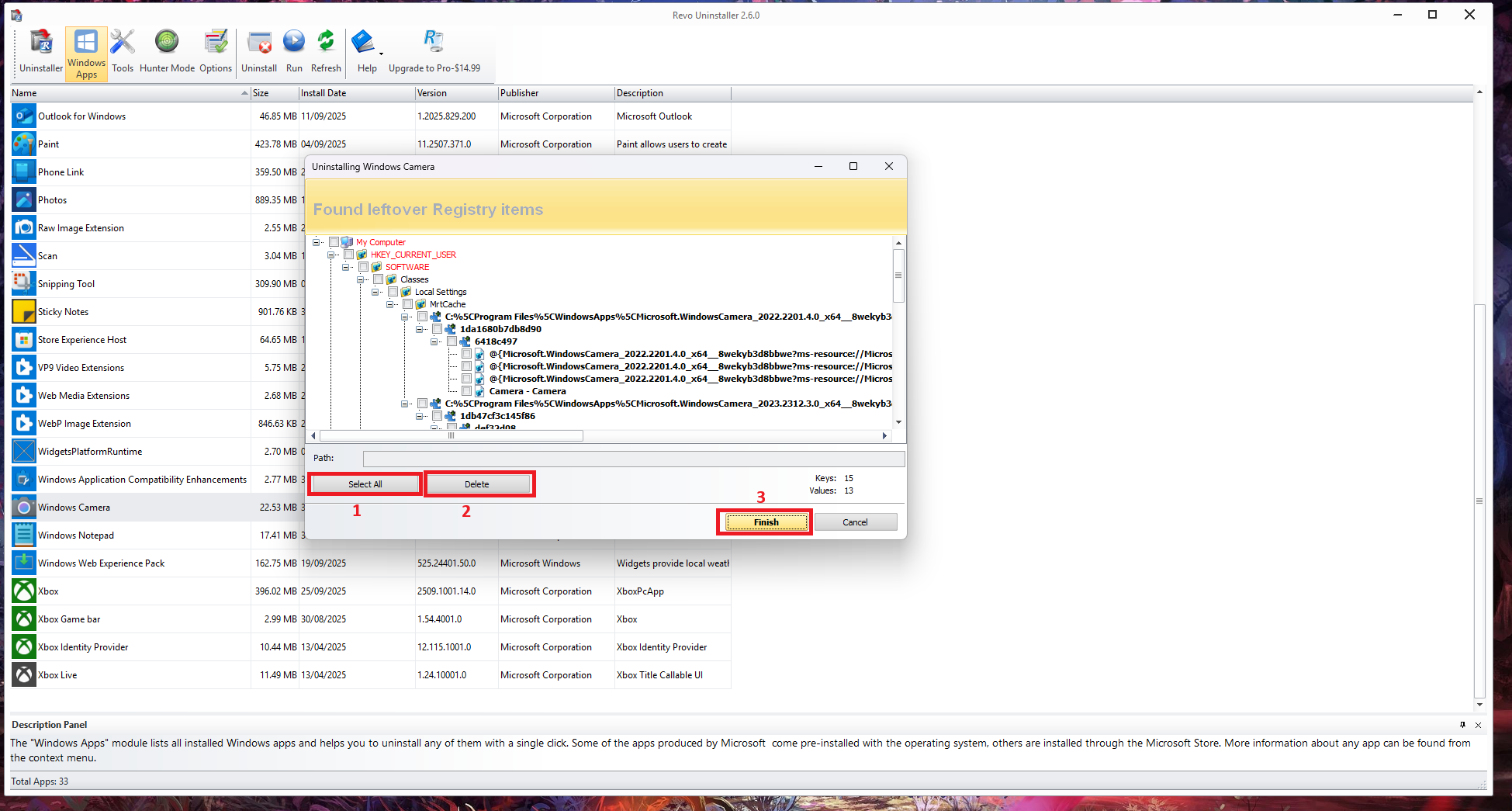Collapse the SOFTWARE tree node
Image resolution: width=1512 pixels, height=811 pixels.
(346, 267)
